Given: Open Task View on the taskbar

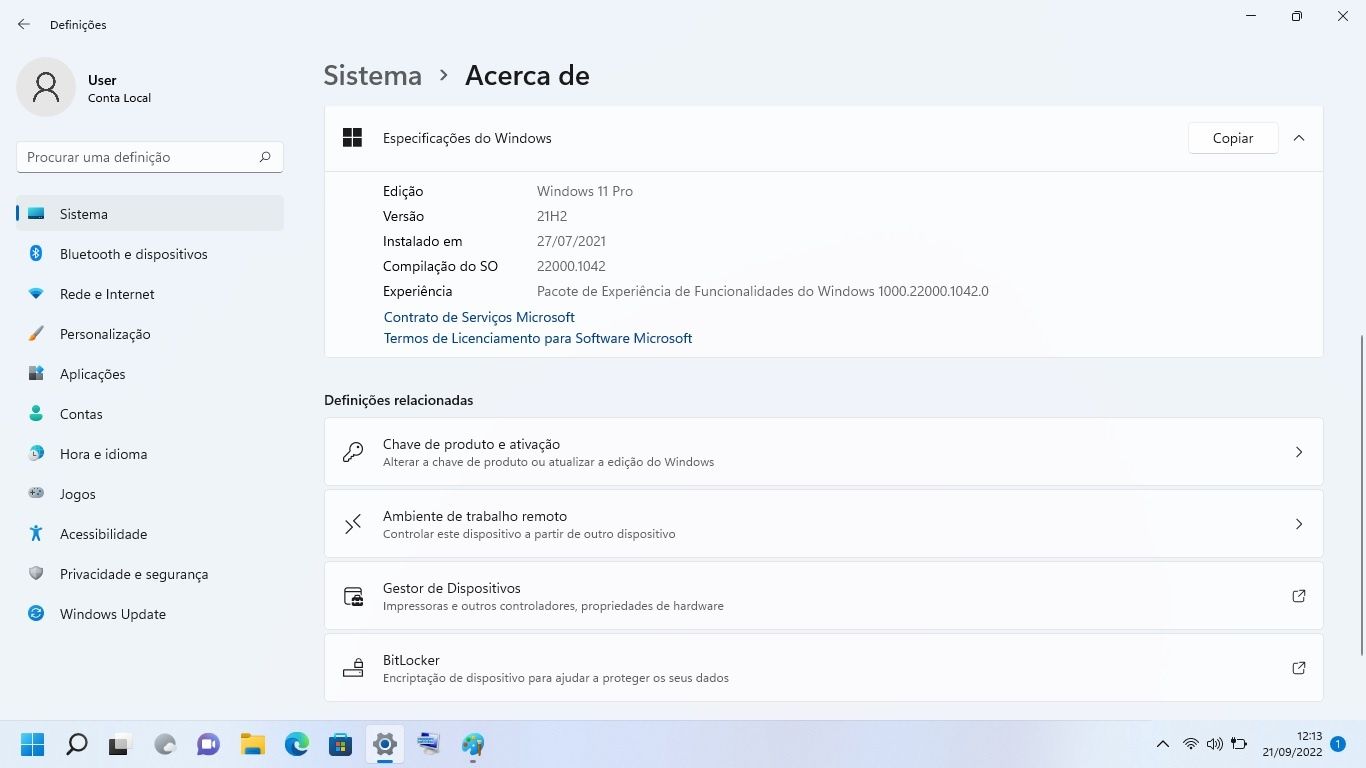Looking at the screenshot, I should pyautogui.click(x=121, y=744).
